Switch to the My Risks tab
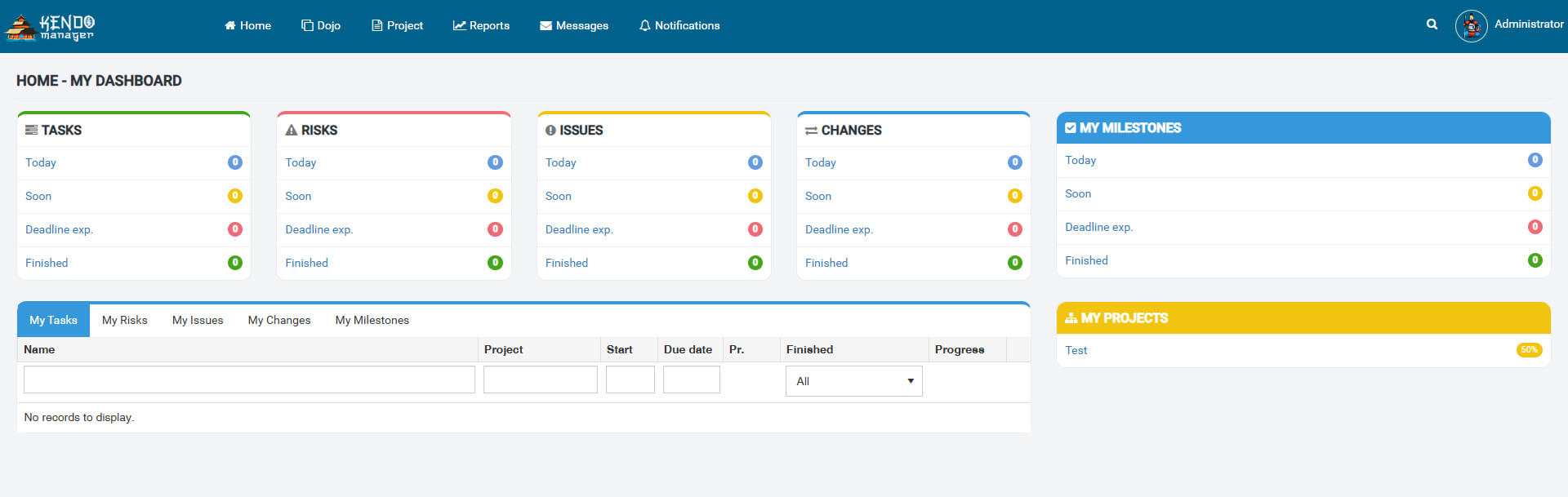 [x=125, y=320]
